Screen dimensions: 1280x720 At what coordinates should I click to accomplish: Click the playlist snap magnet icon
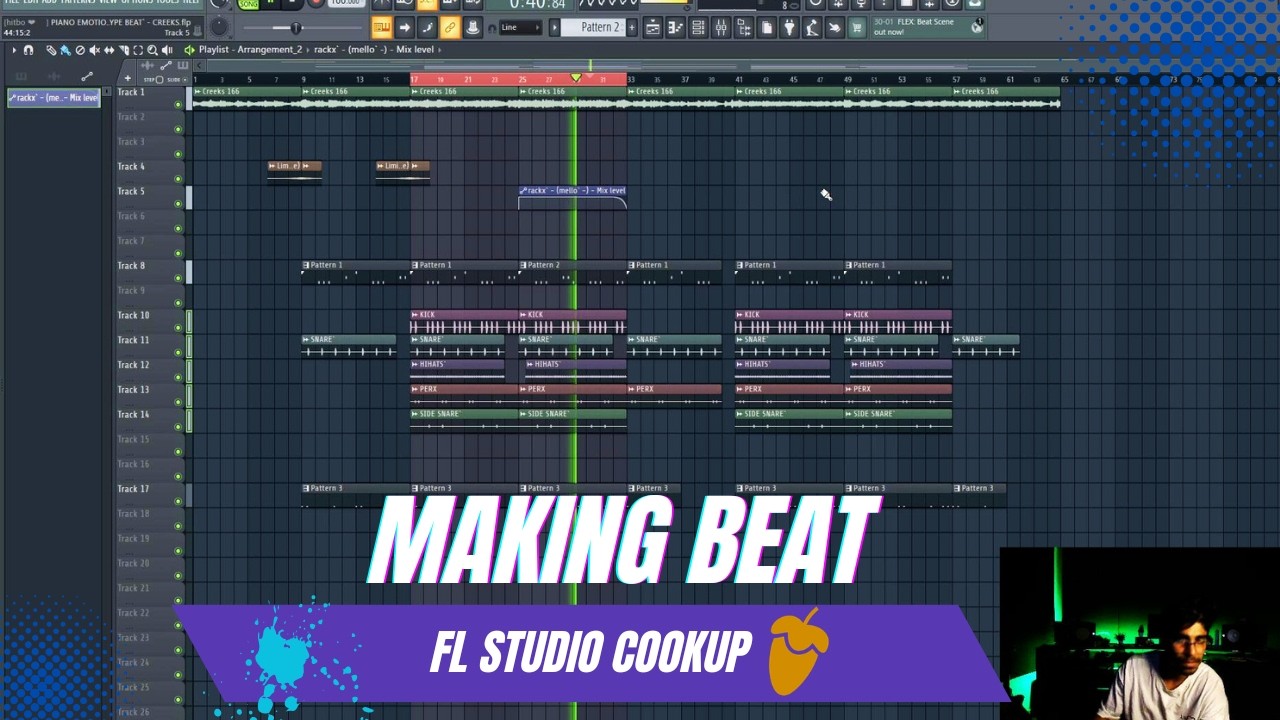[x=28, y=50]
